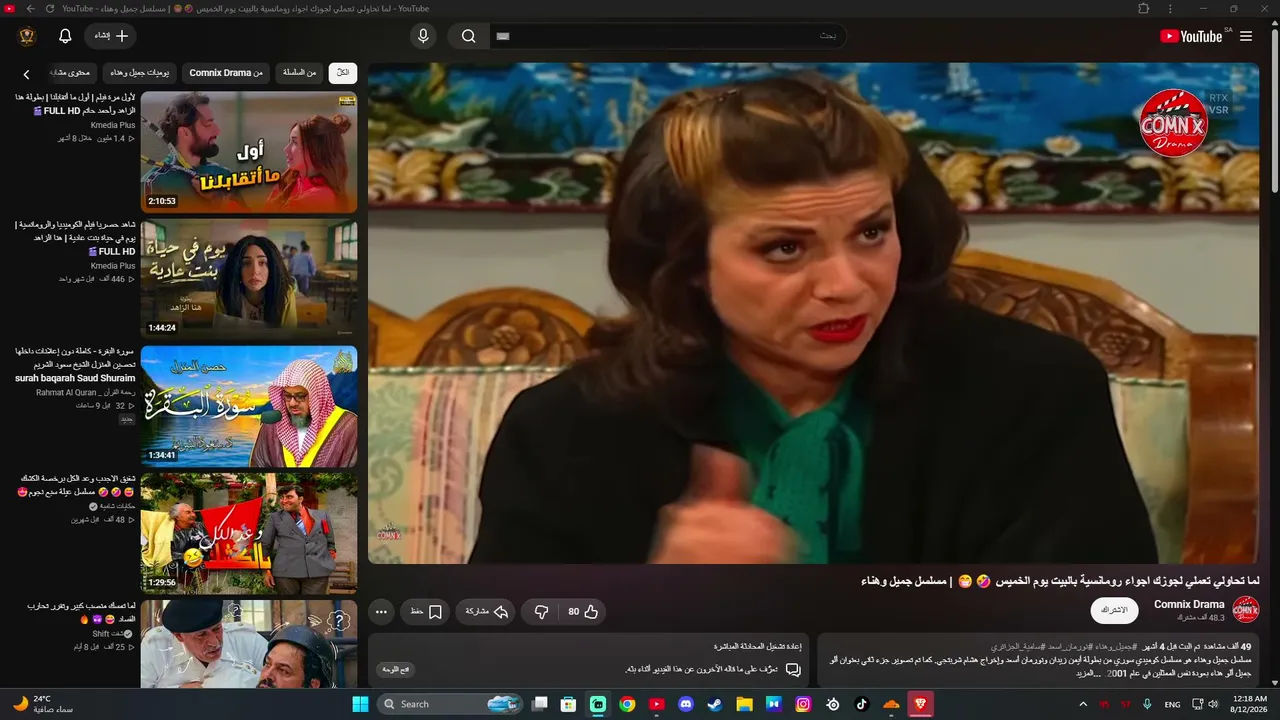This screenshot has height=720, width=1280.
Task: Expand description with المزيد link
Action: [x=1090, y=674]
